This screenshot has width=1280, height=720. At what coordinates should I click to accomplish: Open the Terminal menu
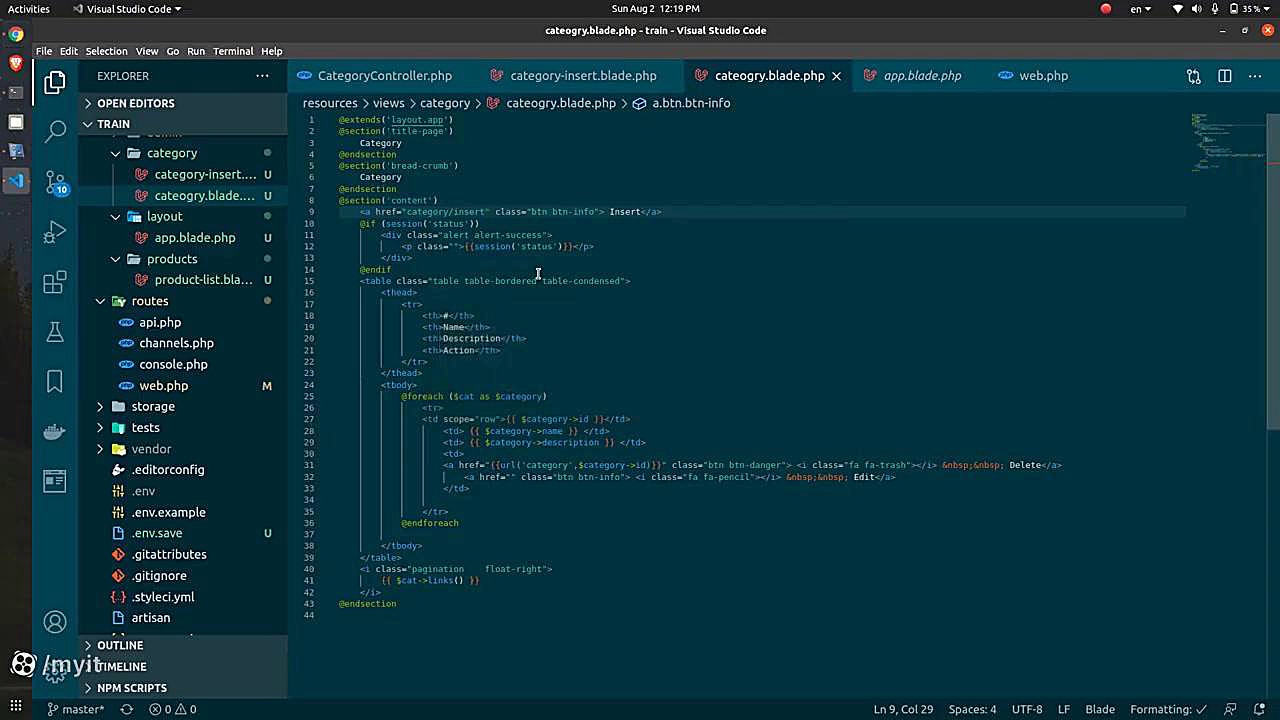232,51
